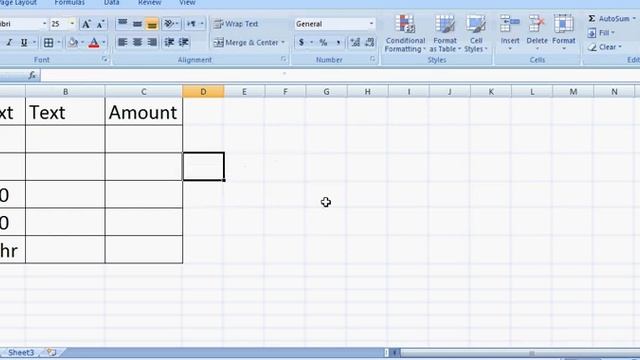Apply the red font color

tap(94, 42)
